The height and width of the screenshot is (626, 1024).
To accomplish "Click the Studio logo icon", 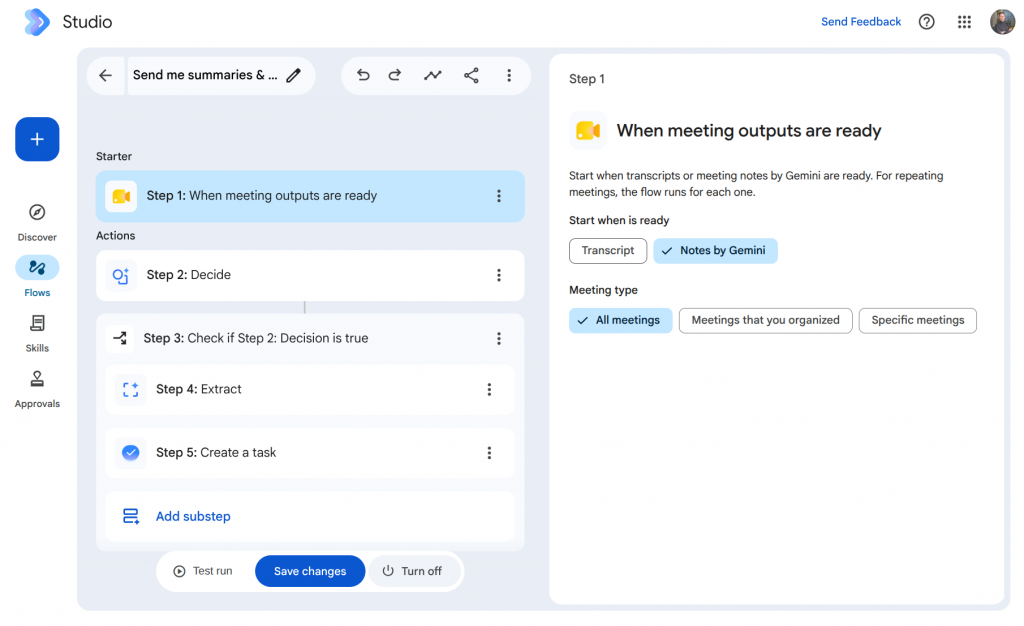I will [37, 22].
